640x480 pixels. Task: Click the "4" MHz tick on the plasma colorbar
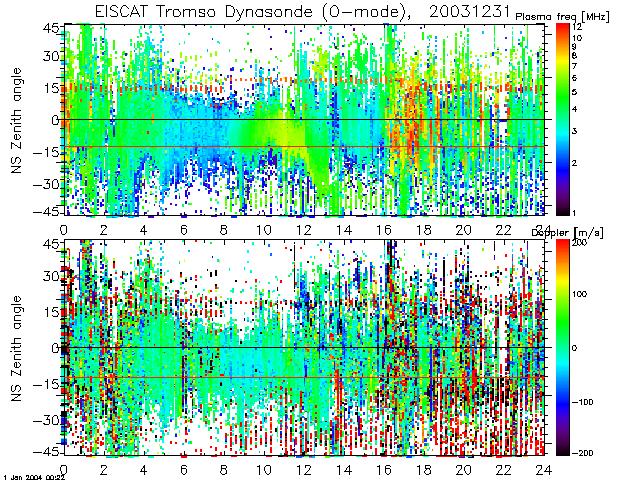coord(575,109)
